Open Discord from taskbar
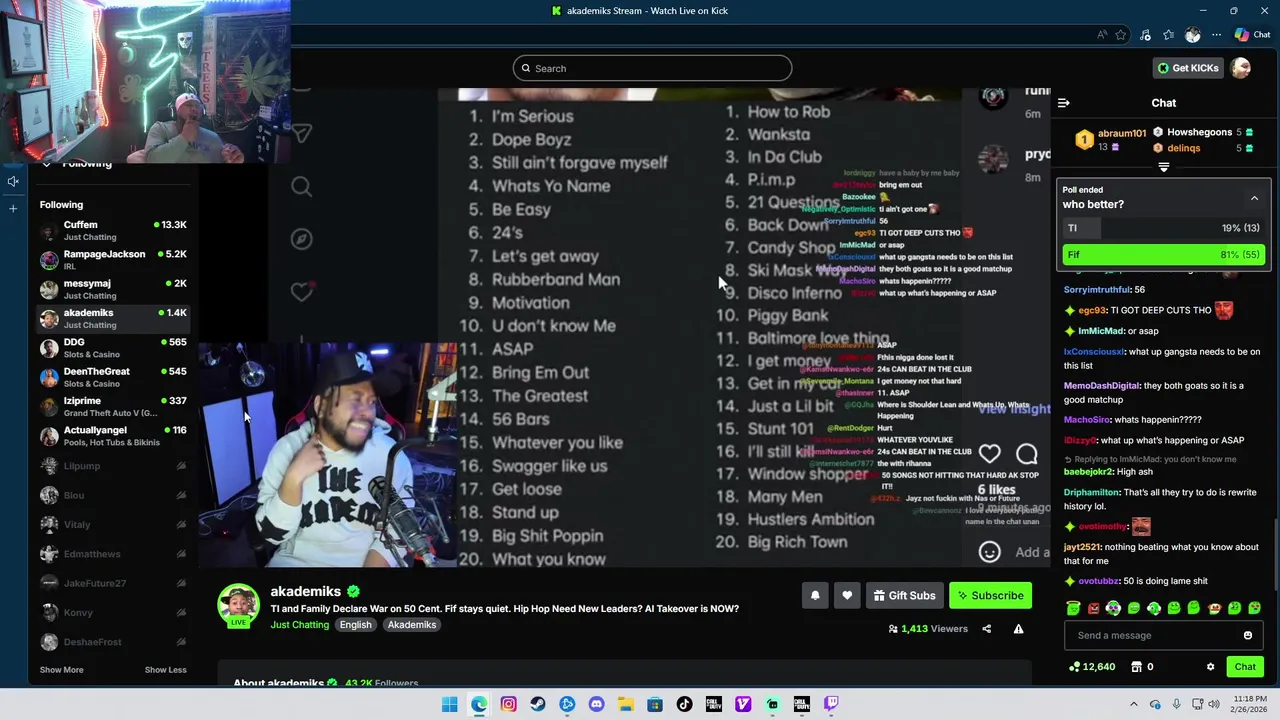 (x=596, y=704)
